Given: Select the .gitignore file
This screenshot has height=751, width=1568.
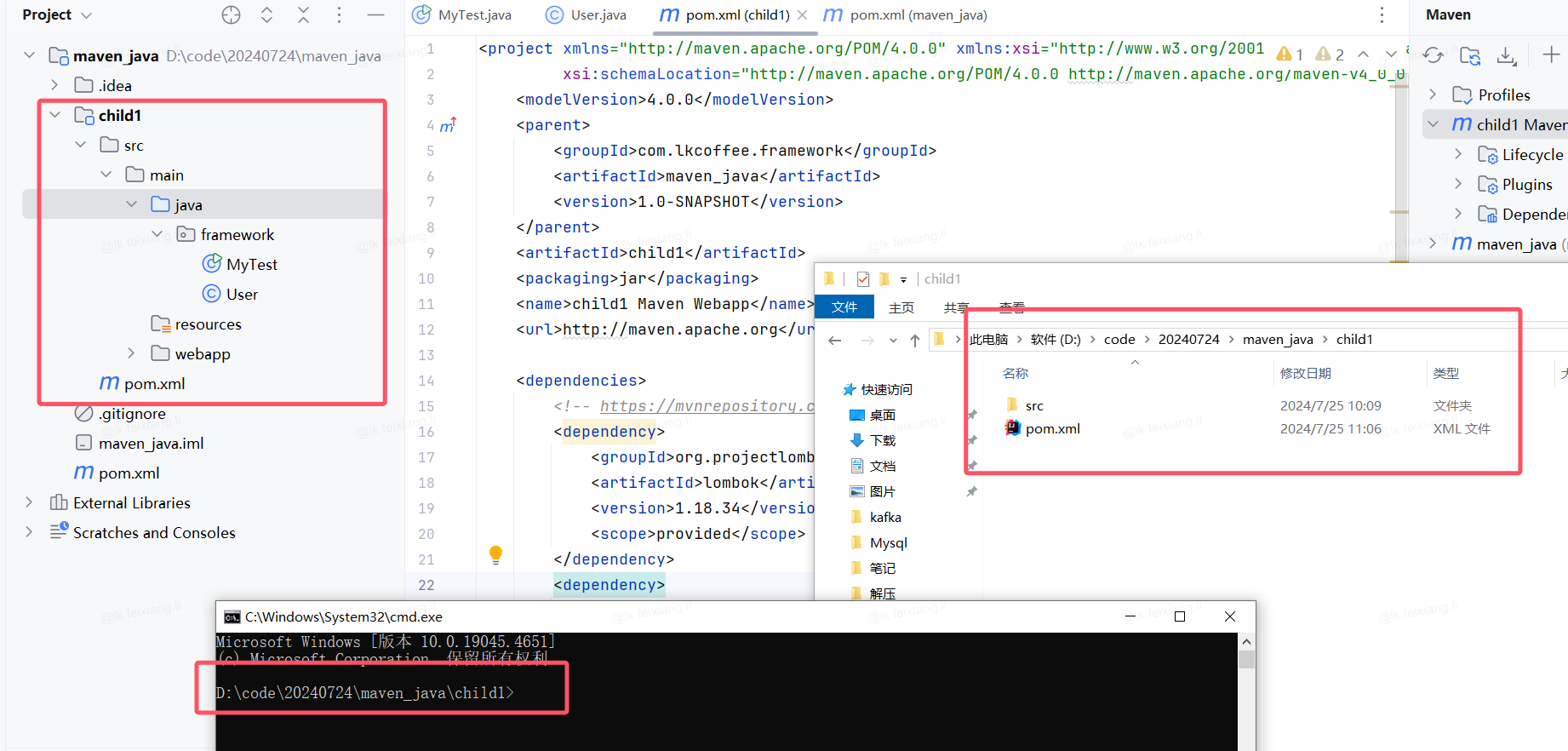Looking at the screenshot, I should (x=120, y=413).
